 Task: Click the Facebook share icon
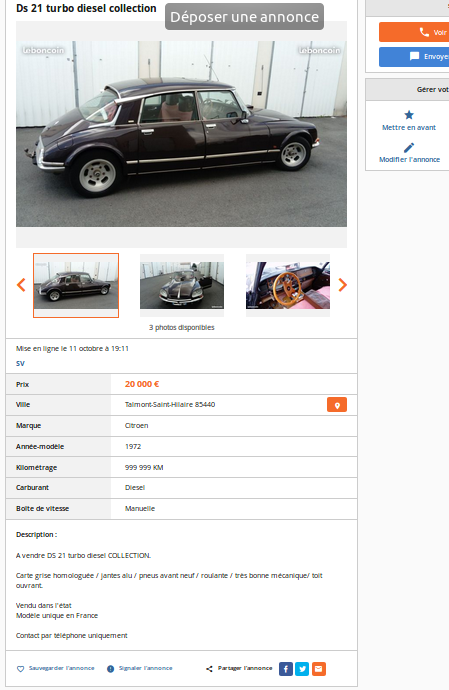[x=286, y=669]
